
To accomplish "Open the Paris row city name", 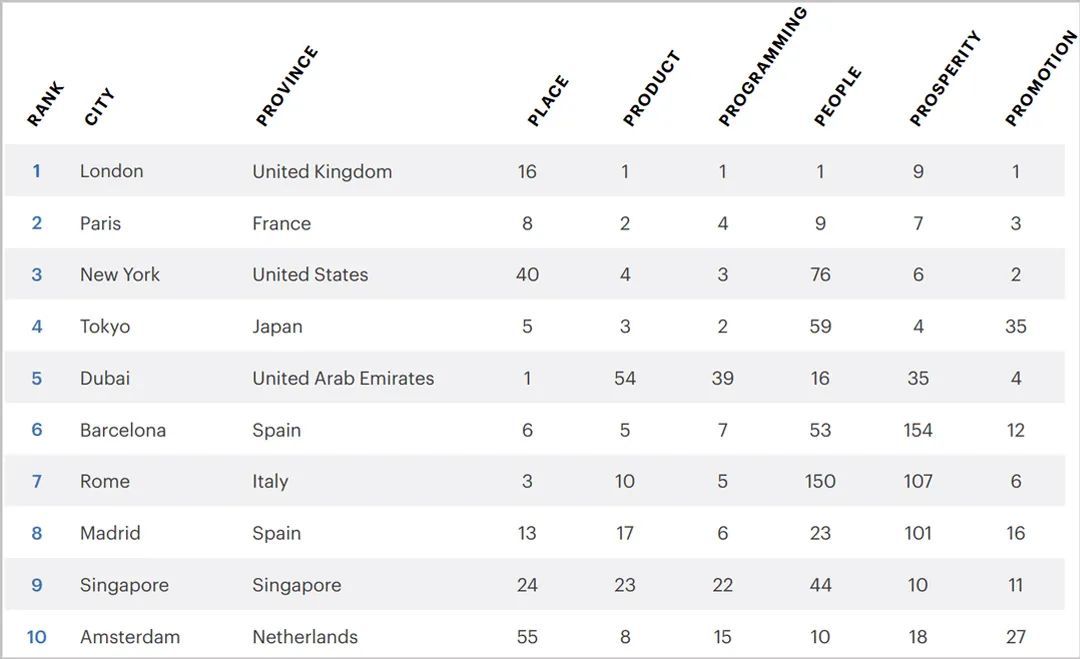I will coord(100,223).
